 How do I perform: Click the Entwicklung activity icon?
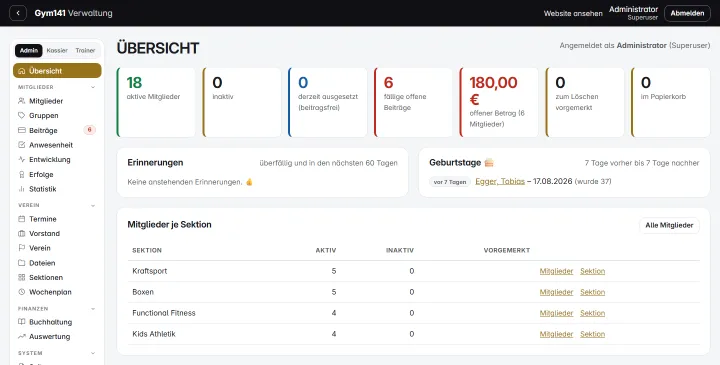pos(22,160)
